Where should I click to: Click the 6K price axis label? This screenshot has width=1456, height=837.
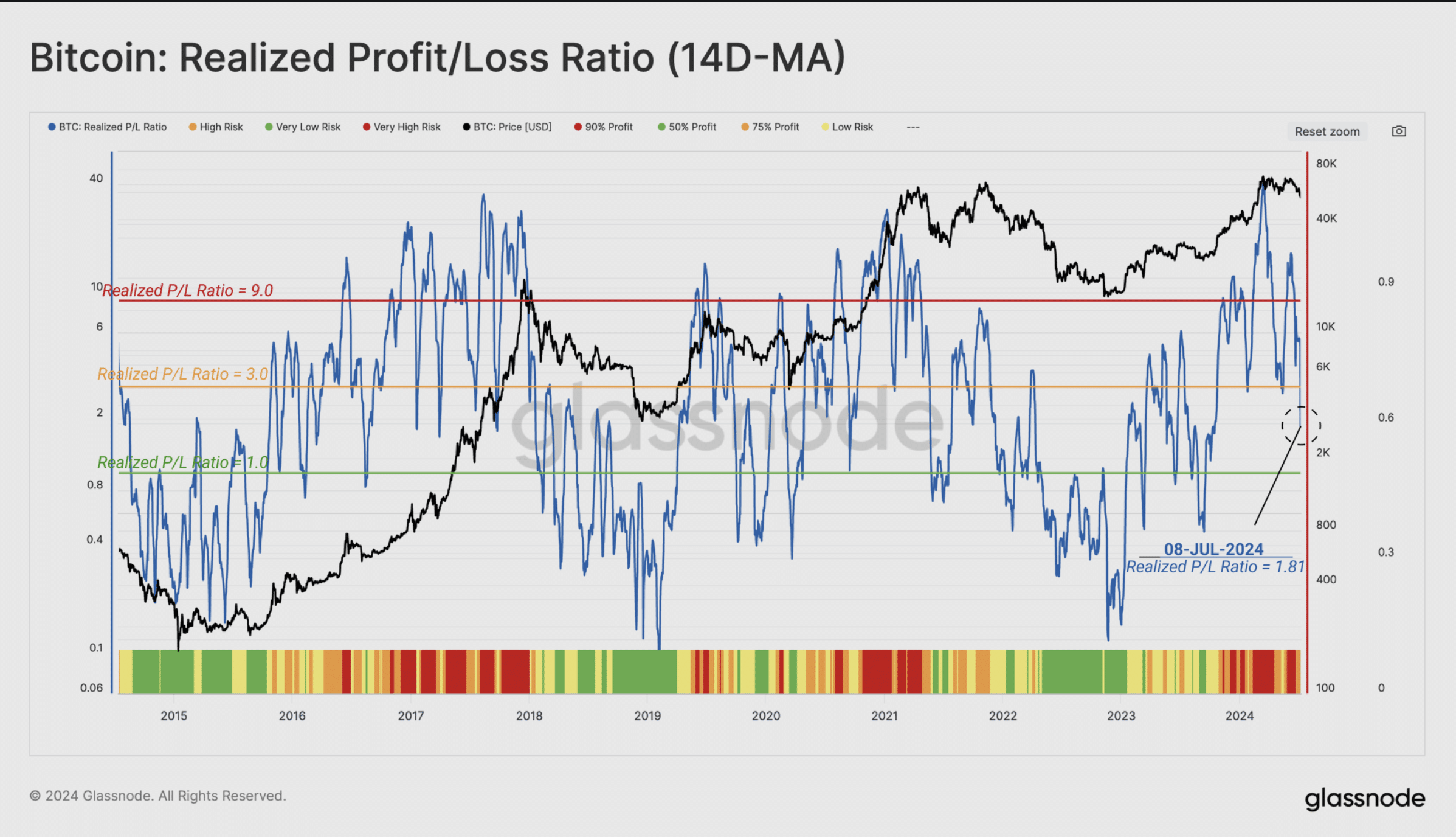(x=1323, y=367)
